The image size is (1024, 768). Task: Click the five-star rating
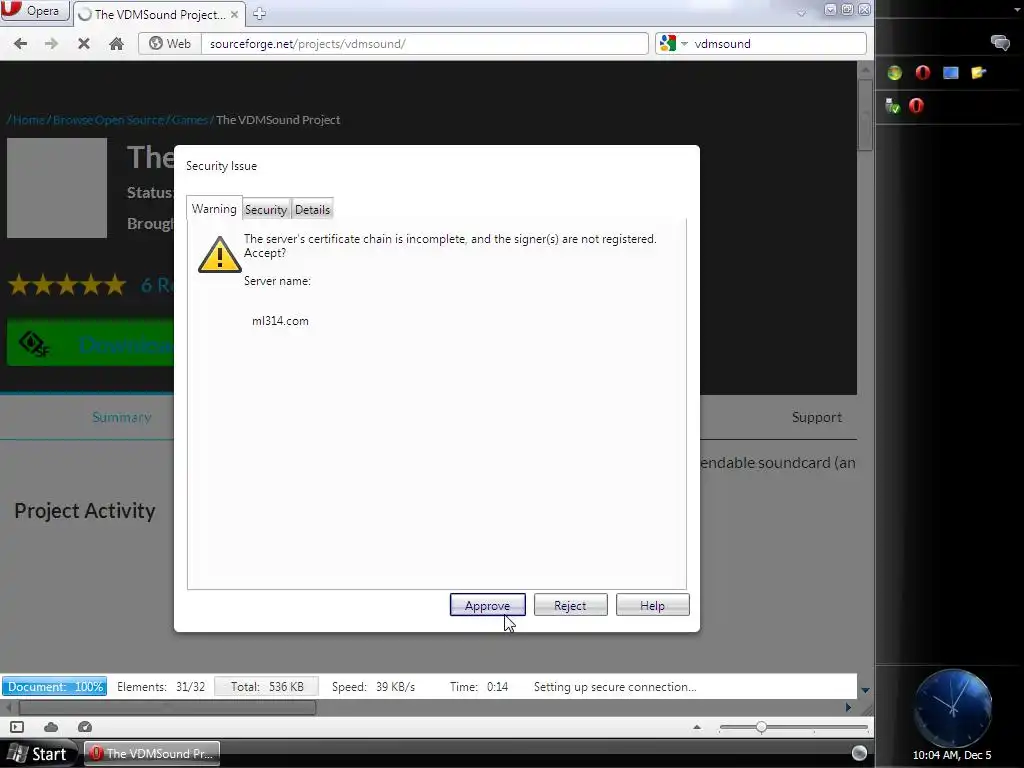tap(67, 285)
